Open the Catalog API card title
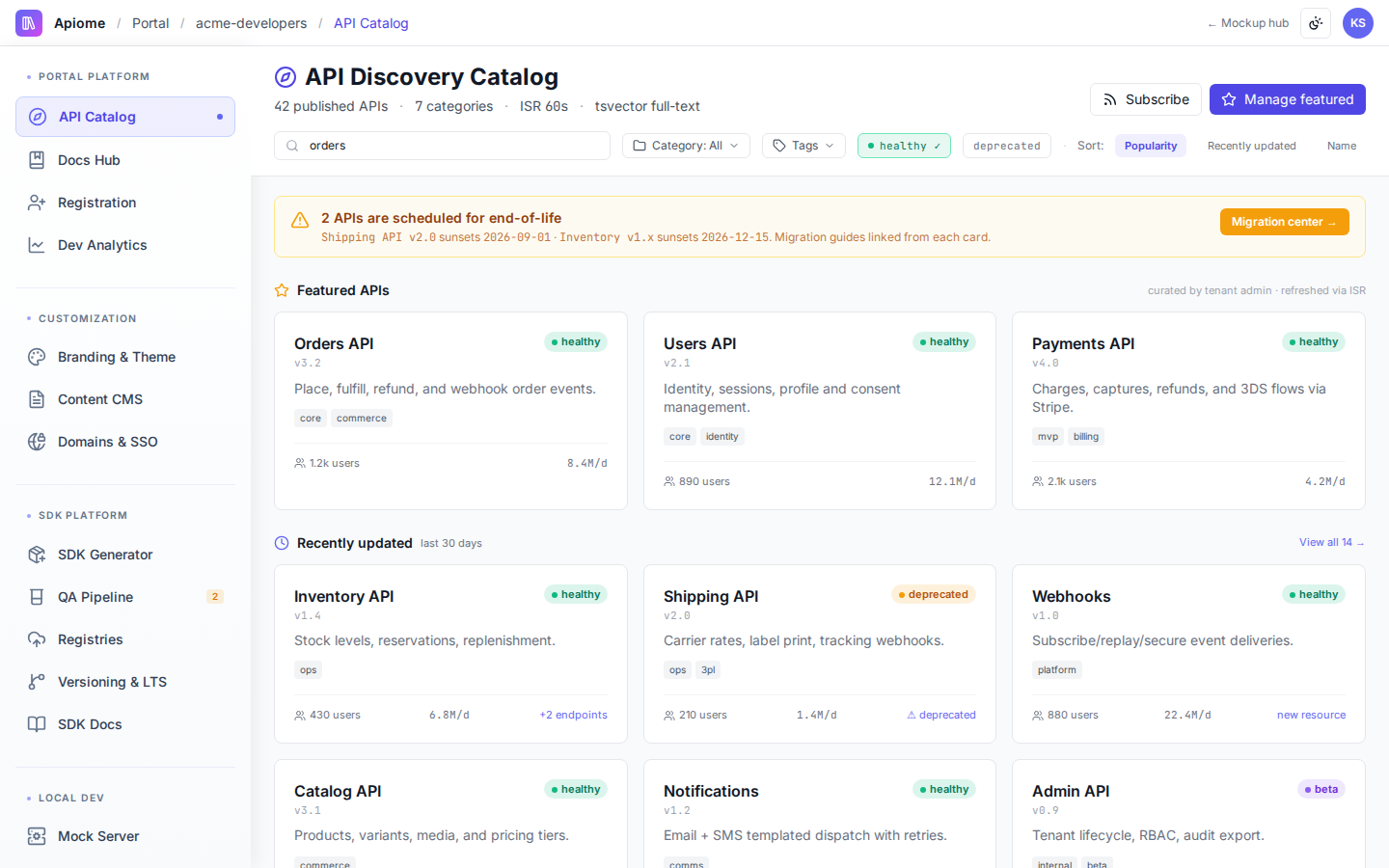Viewport: 1389px width, 868px height. 338,791
